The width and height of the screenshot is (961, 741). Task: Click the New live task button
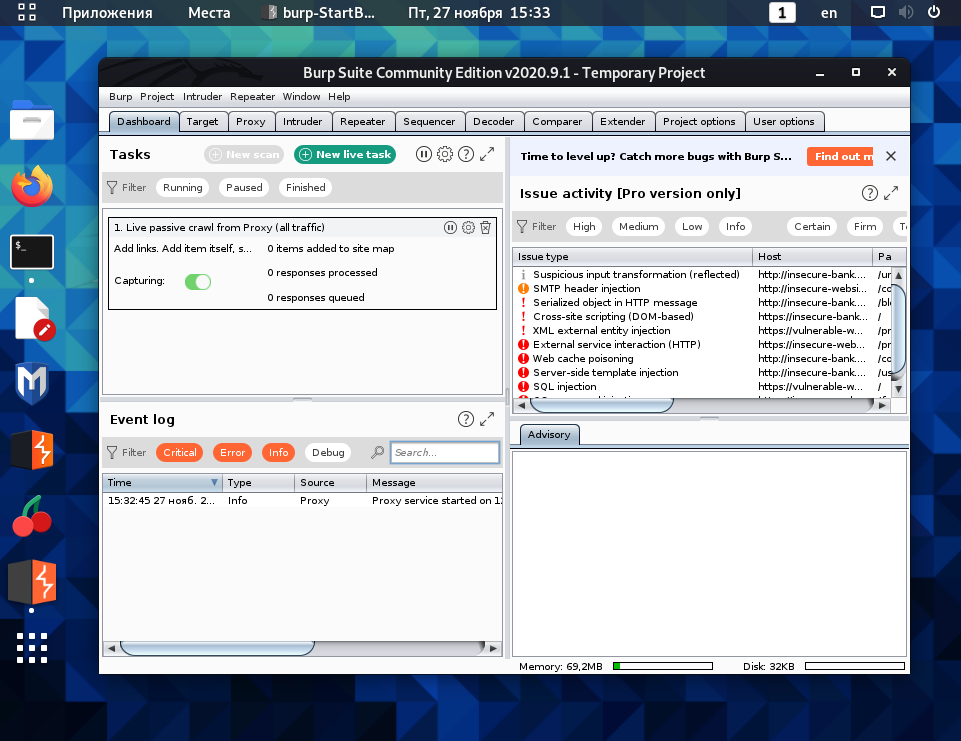345,154
